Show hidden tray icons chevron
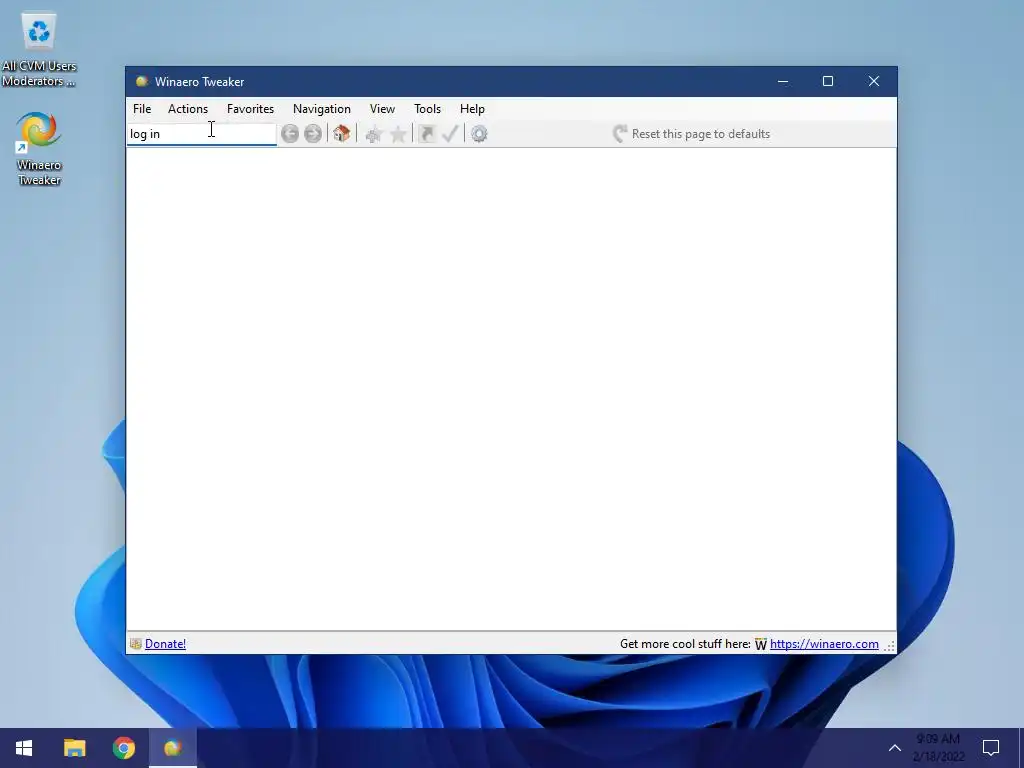This screenshot has height=768, width=1024. coord(895,748)
